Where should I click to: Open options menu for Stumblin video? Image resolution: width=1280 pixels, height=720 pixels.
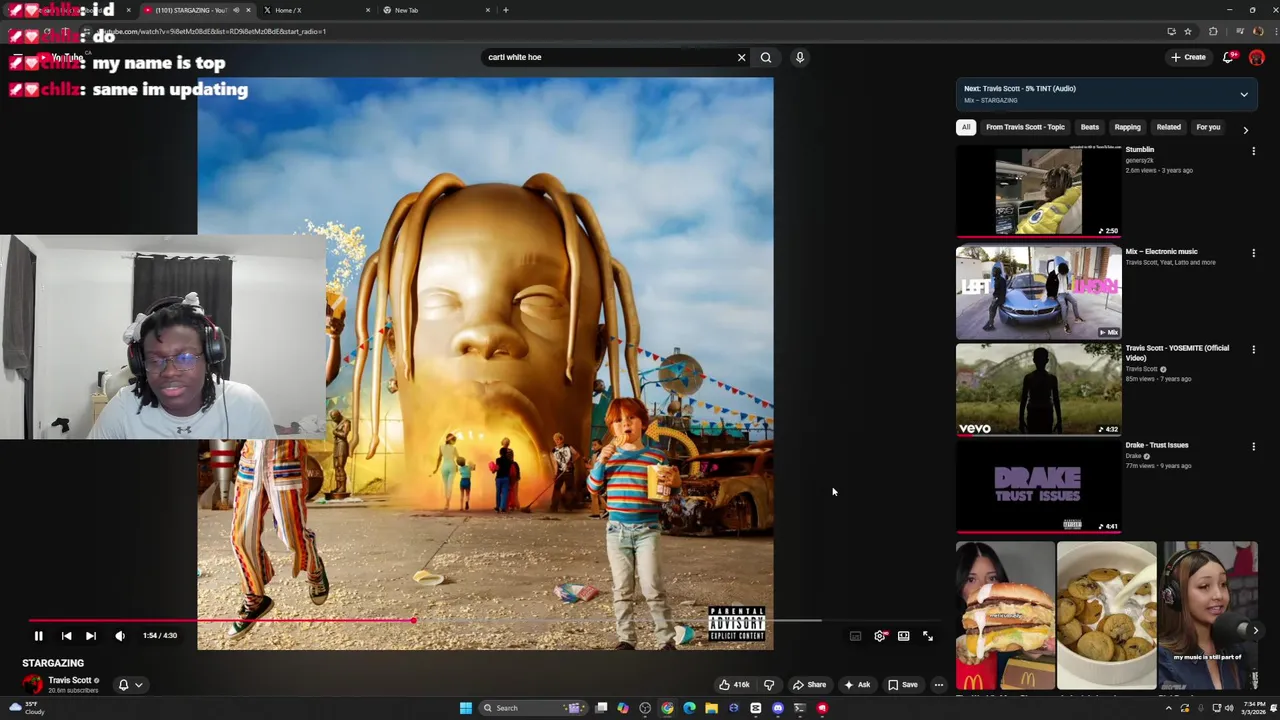coord(1253,152)
